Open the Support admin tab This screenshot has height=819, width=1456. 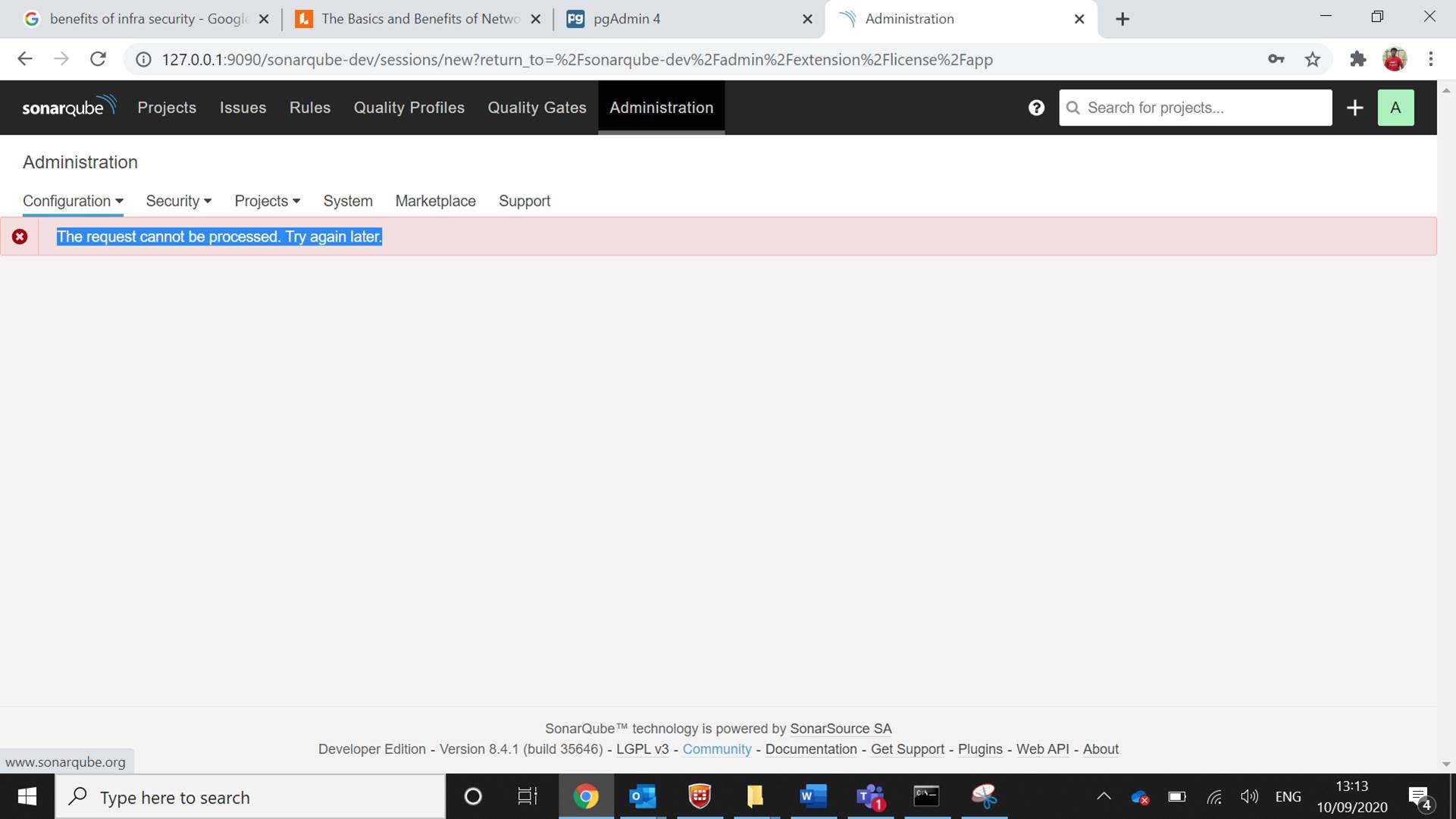click(524, 201)
